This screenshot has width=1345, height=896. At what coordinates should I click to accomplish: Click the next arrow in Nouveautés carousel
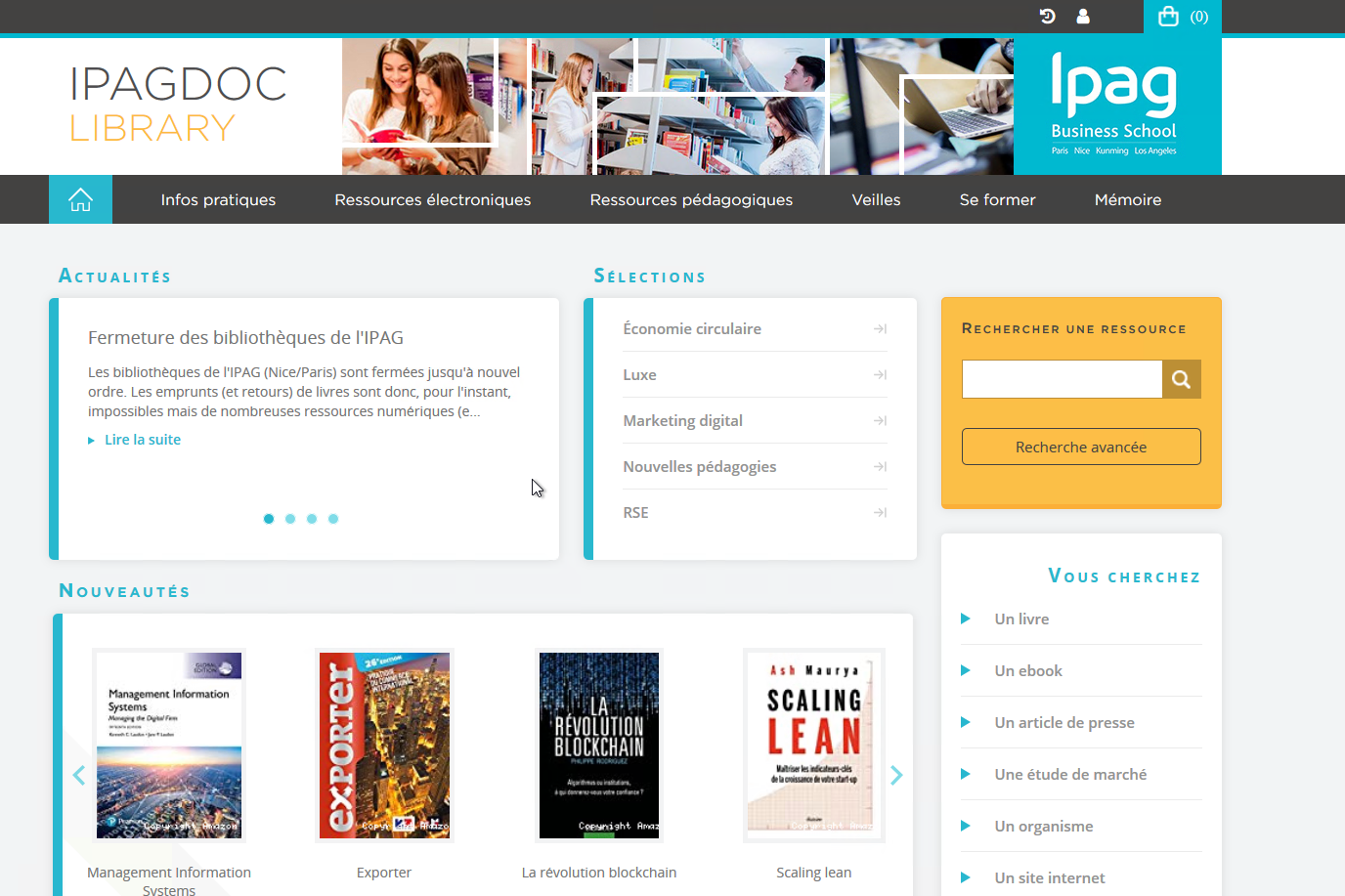click(896, 775)
